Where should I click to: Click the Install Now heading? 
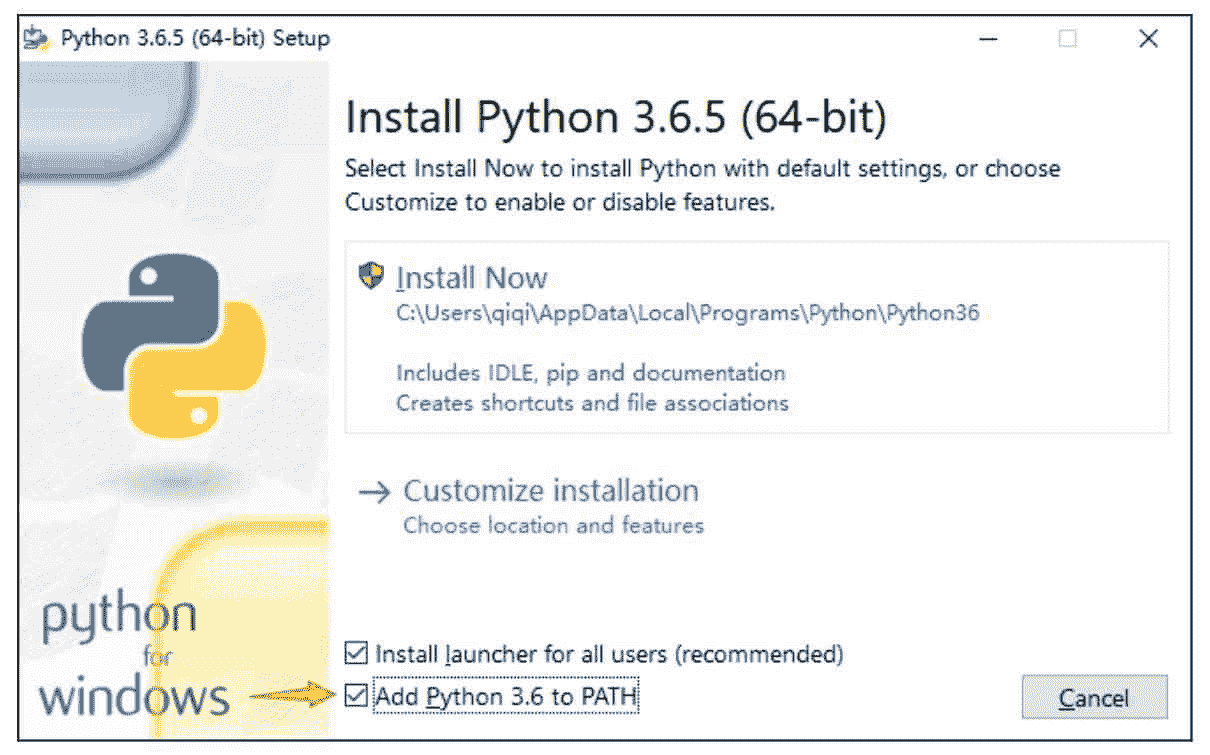(472, 277)
